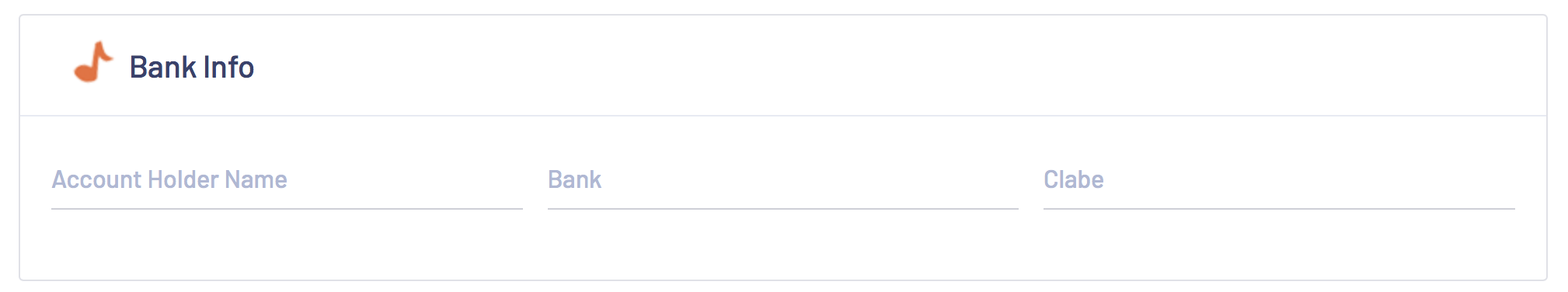Click the Account Holder Name placeholder label
1568x292 pixels.
click(x=169, y=179)
